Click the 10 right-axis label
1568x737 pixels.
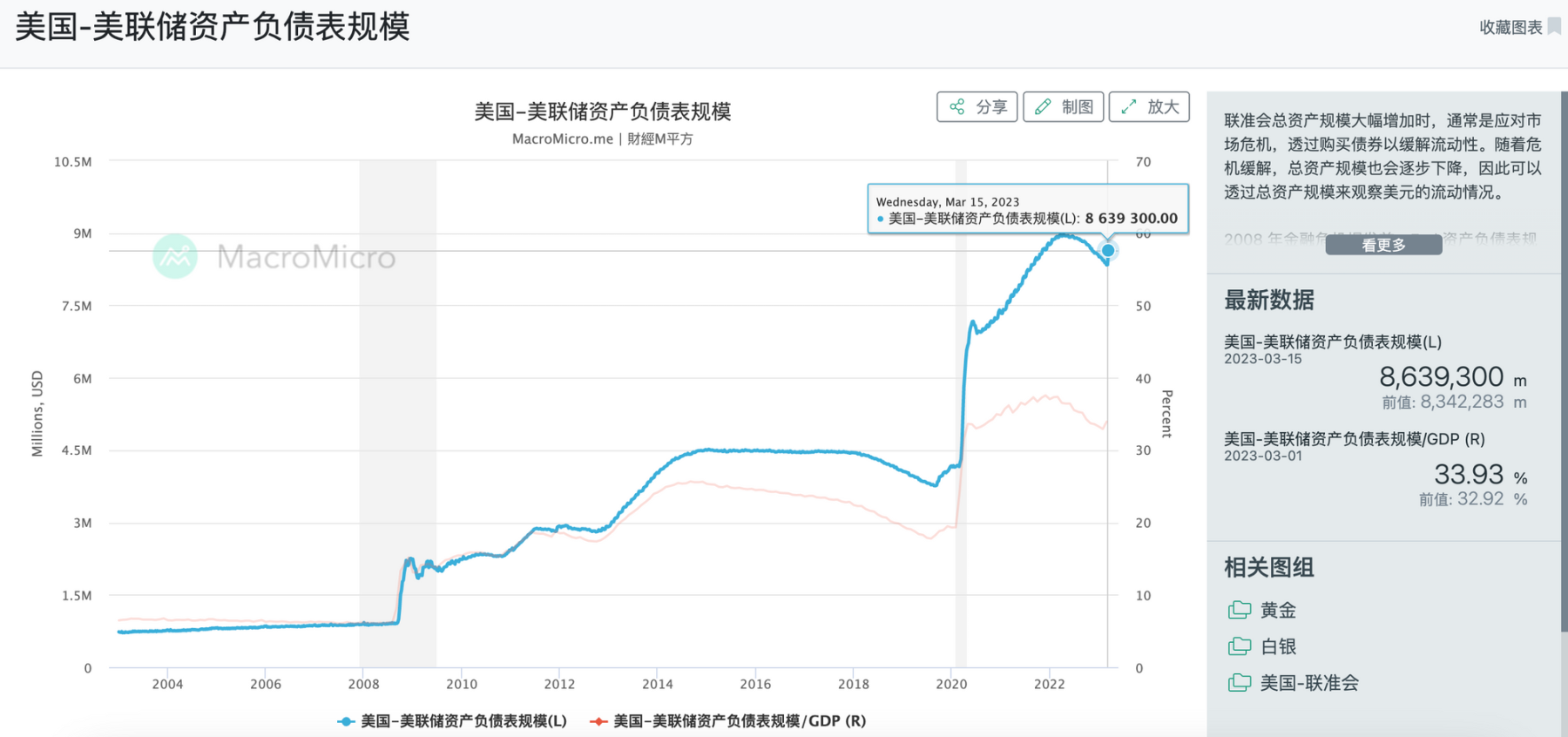tap(1143, 596)
